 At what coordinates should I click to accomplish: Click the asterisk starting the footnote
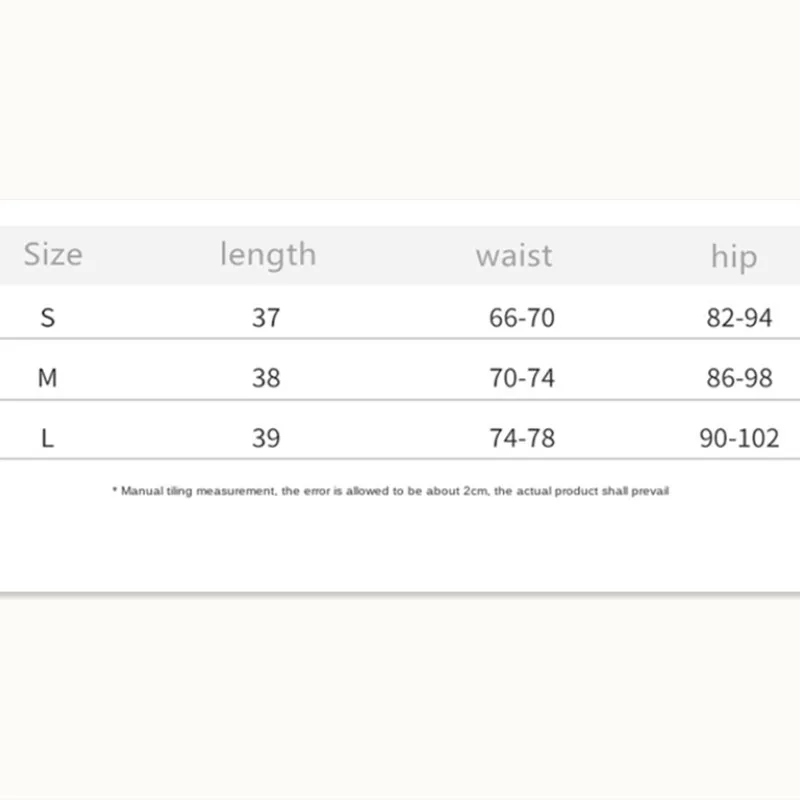114,491
